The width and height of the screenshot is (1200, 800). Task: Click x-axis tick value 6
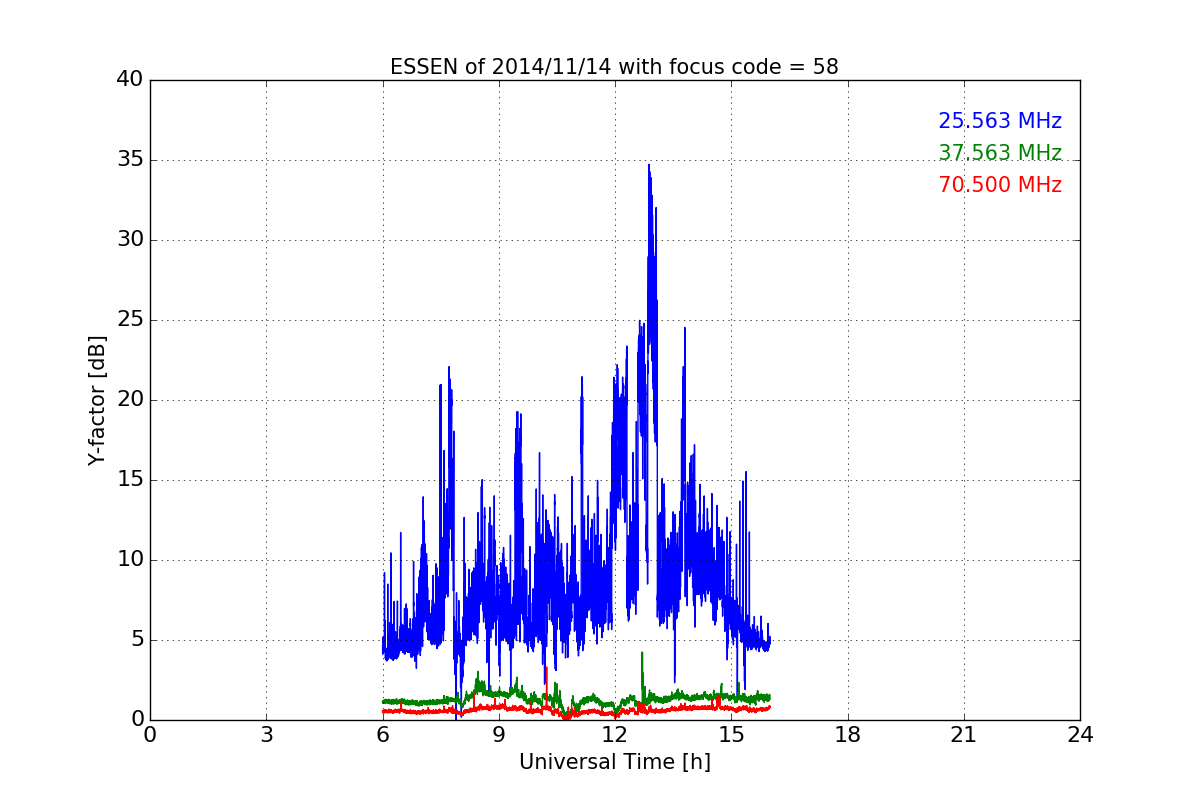tap(382, 735)
